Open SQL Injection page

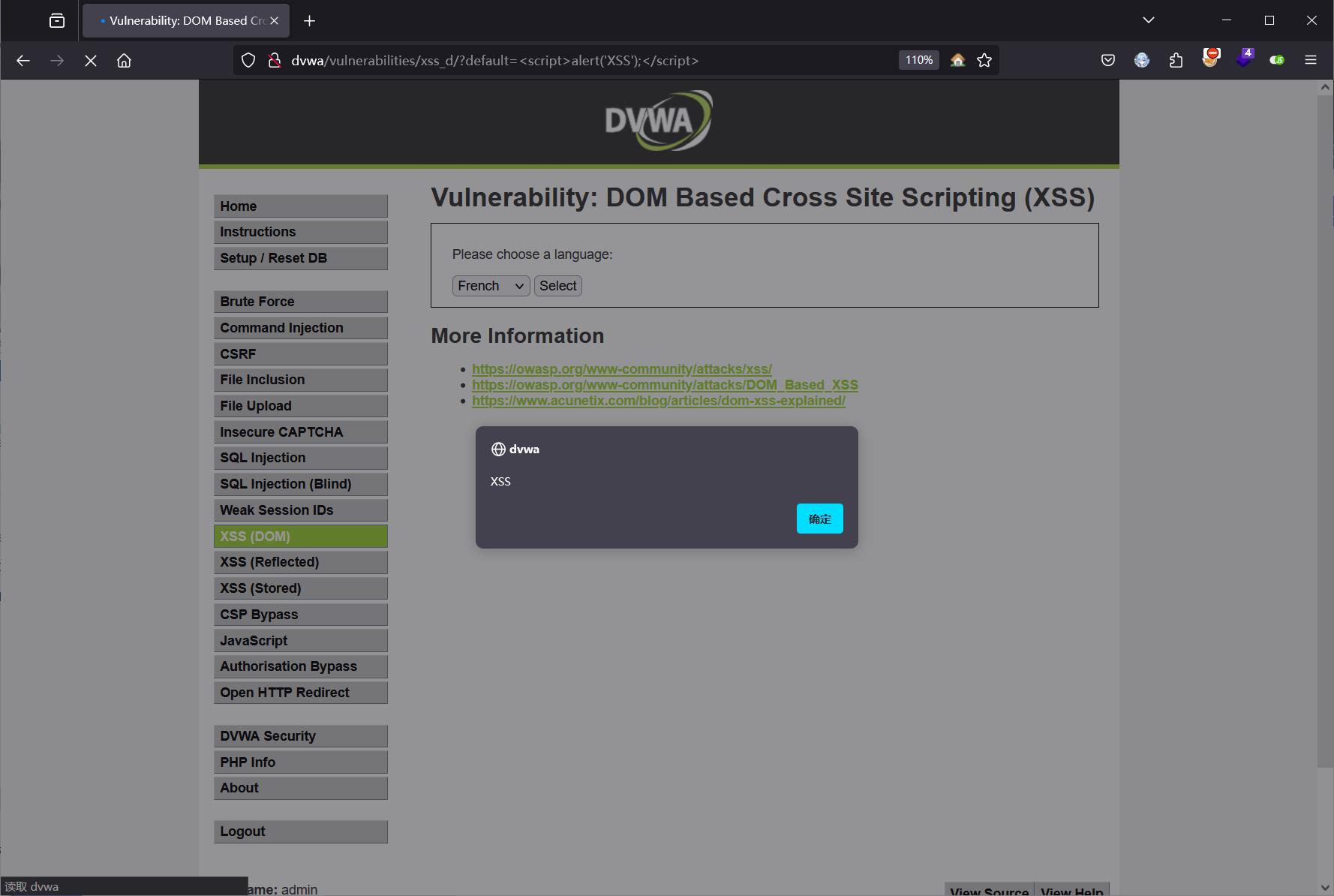click(x=301, y=458)
